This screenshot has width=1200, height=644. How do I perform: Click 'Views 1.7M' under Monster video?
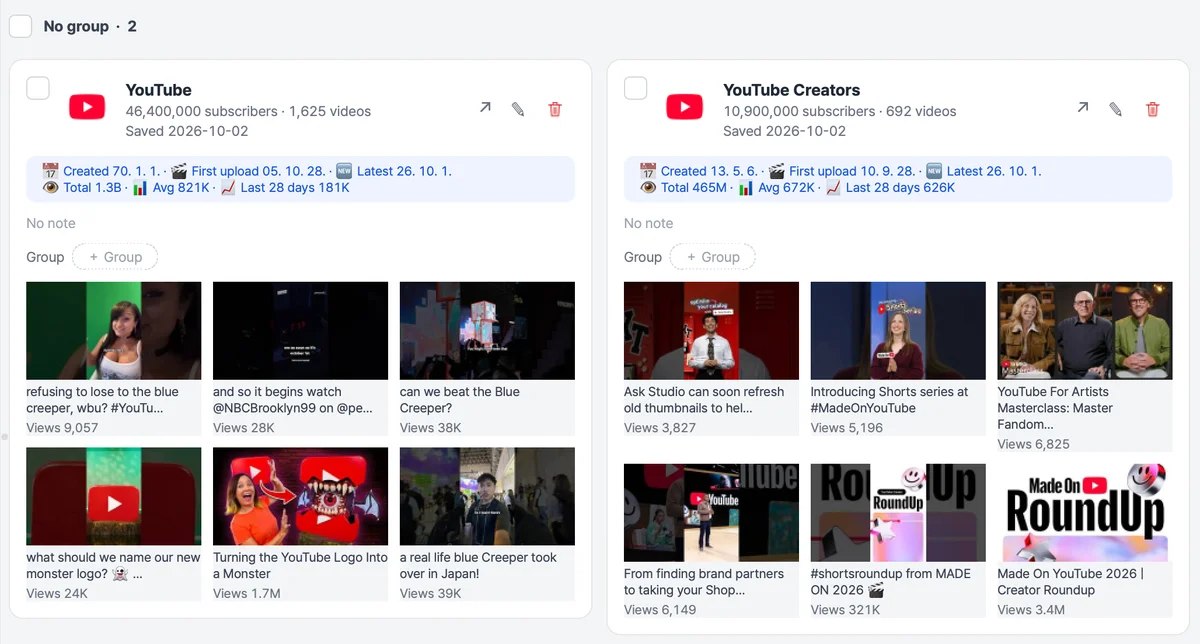click(246, 593)
